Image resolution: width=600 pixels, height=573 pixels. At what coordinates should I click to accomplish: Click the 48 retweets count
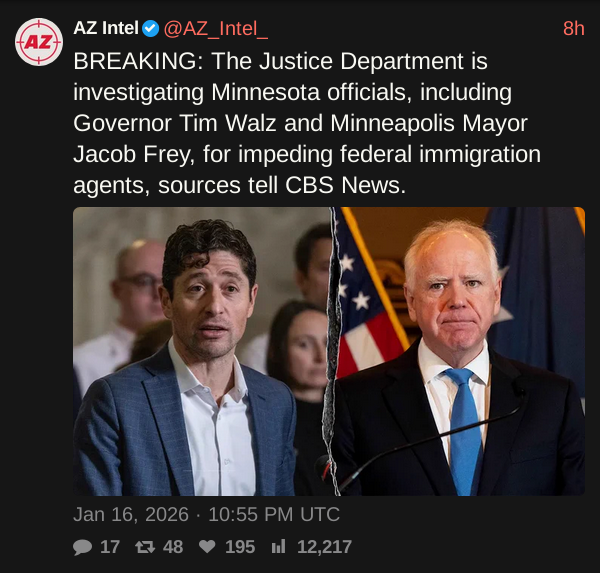172,547
